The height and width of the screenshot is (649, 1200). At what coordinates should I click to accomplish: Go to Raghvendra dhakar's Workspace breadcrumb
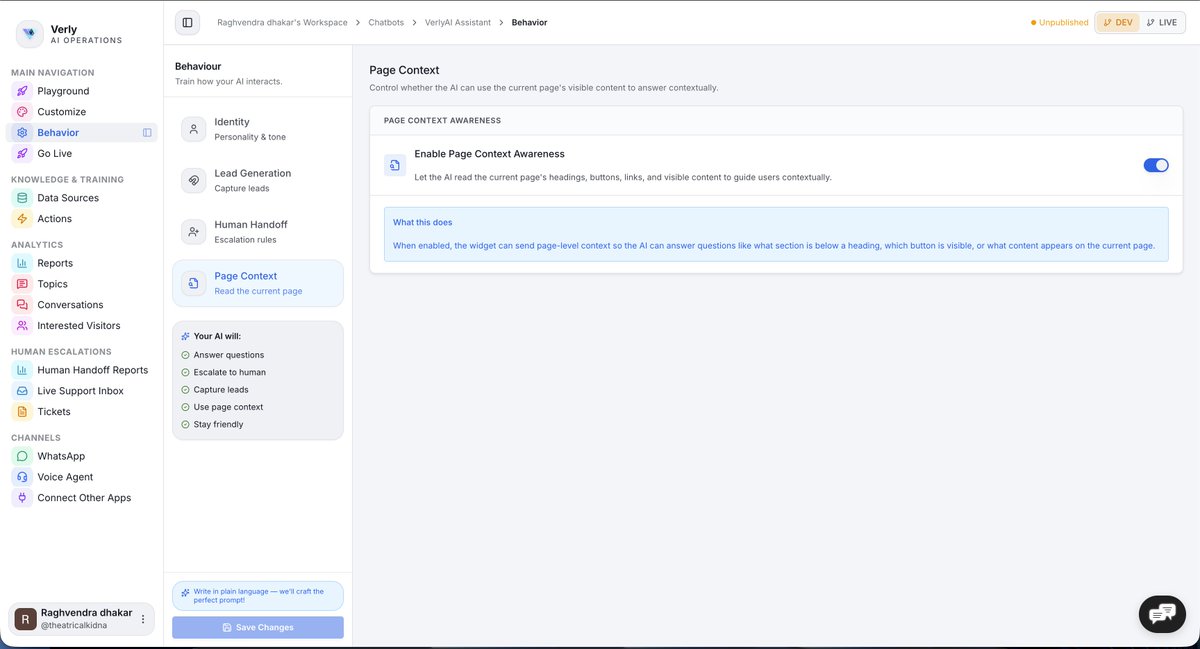[x=283, y=22]
